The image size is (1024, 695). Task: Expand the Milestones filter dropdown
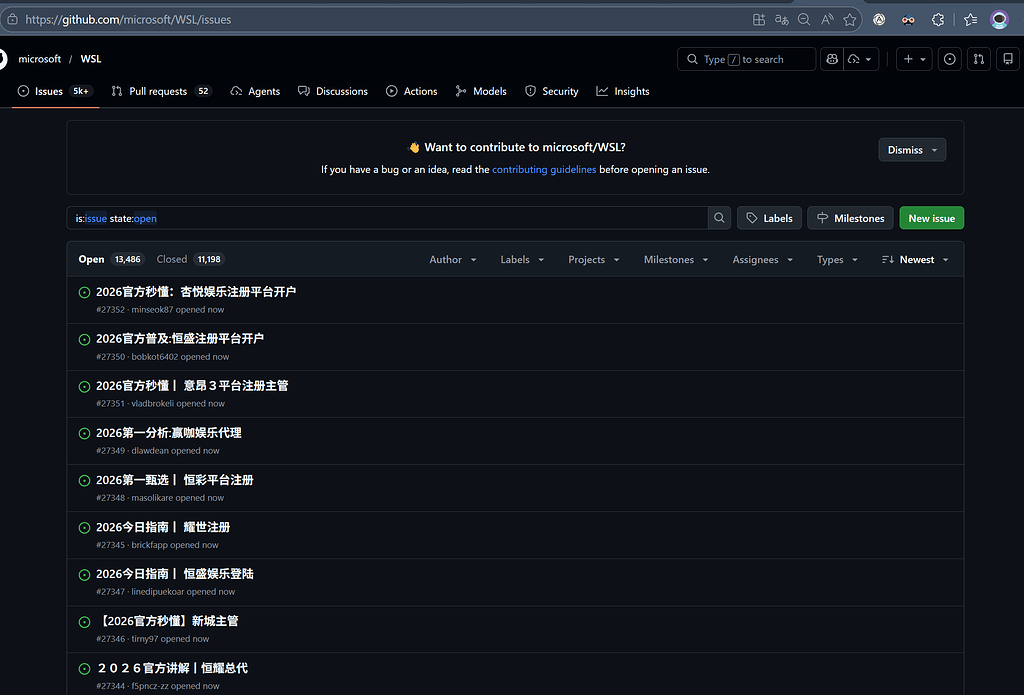pos(676,259)
